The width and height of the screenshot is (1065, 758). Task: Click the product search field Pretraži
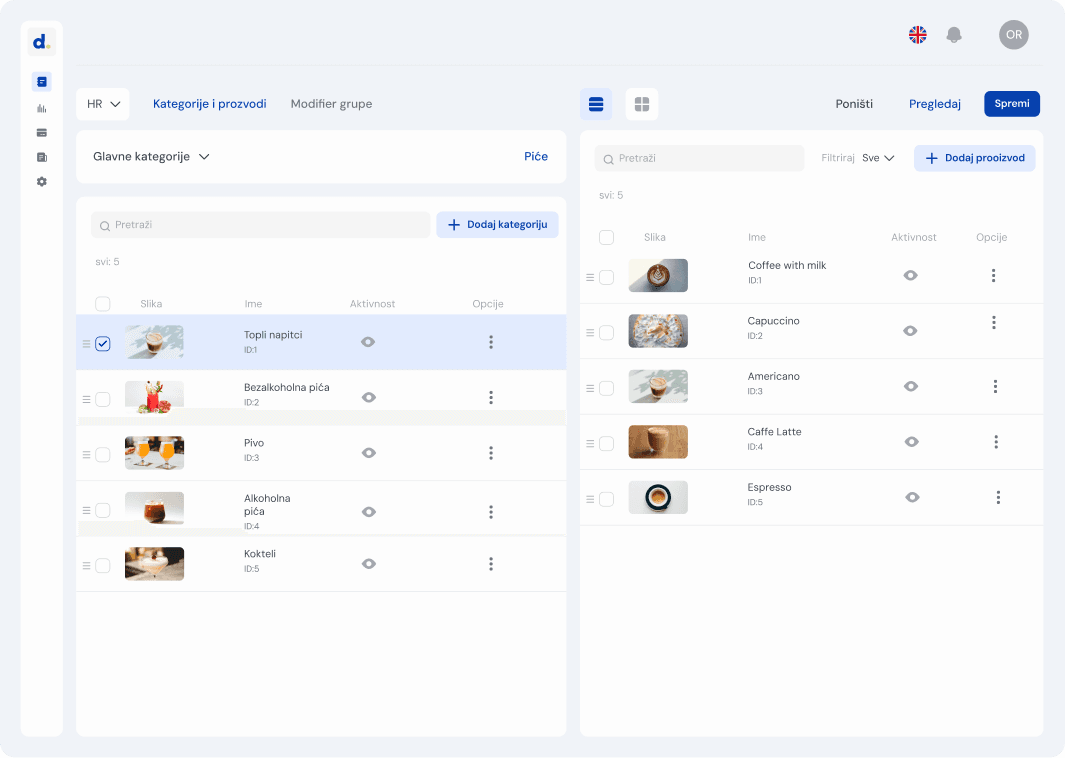tap(700, 158)
